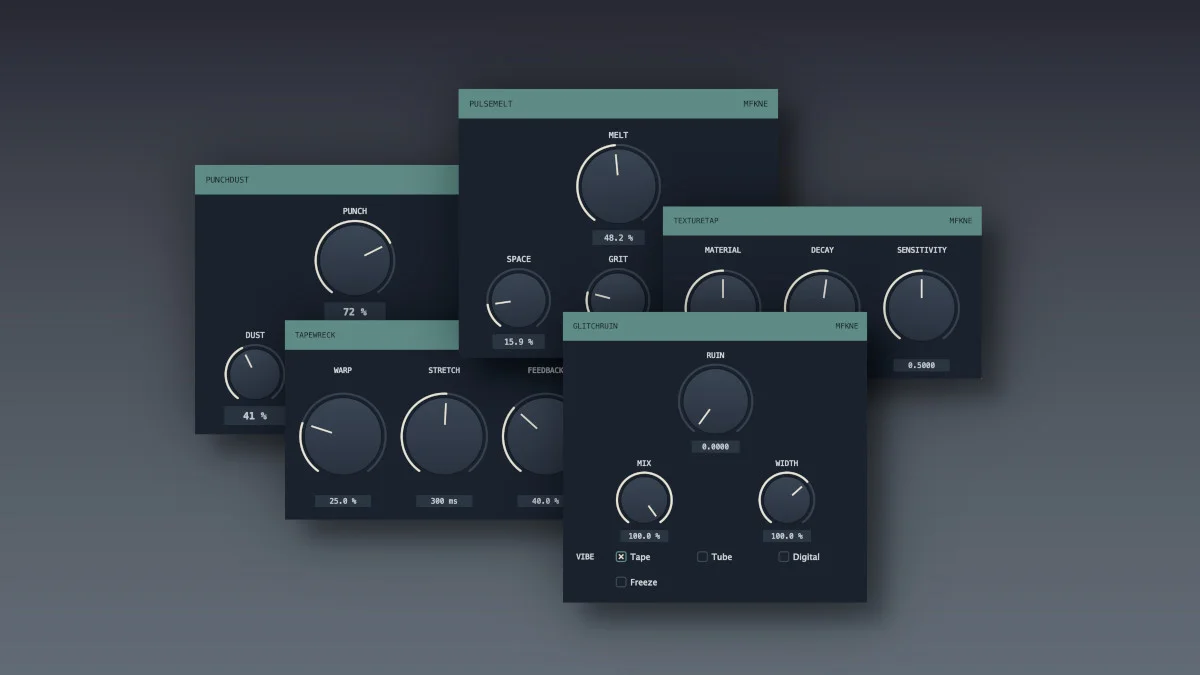This screenshot has width=1200, height=675.
Task: Click the GLITCHRUIN title text
Action: [596, 326]
